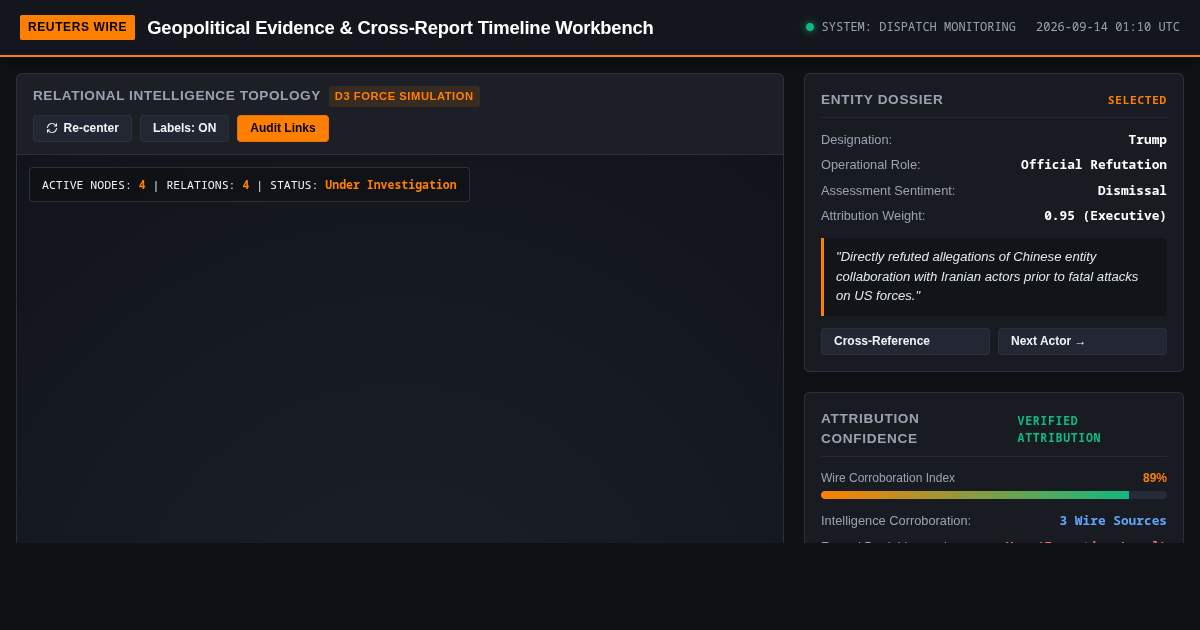
Task: Click the Under Investigation status text
Action: pyautogui.click(x=391, y=185)
